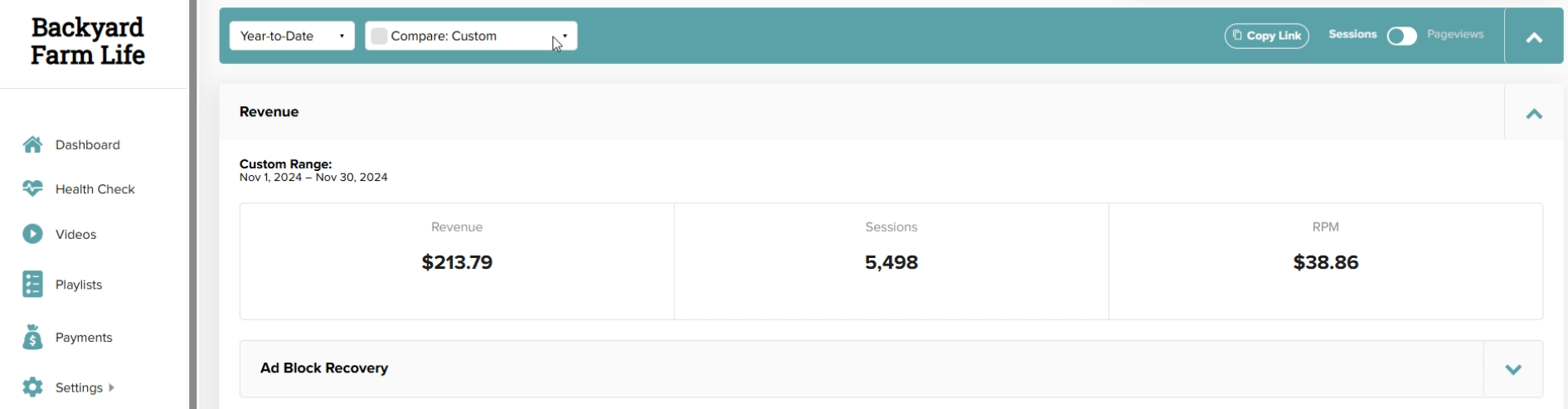Click the Payments money bag icon
1568x409 pixels.
pos(32,337)
